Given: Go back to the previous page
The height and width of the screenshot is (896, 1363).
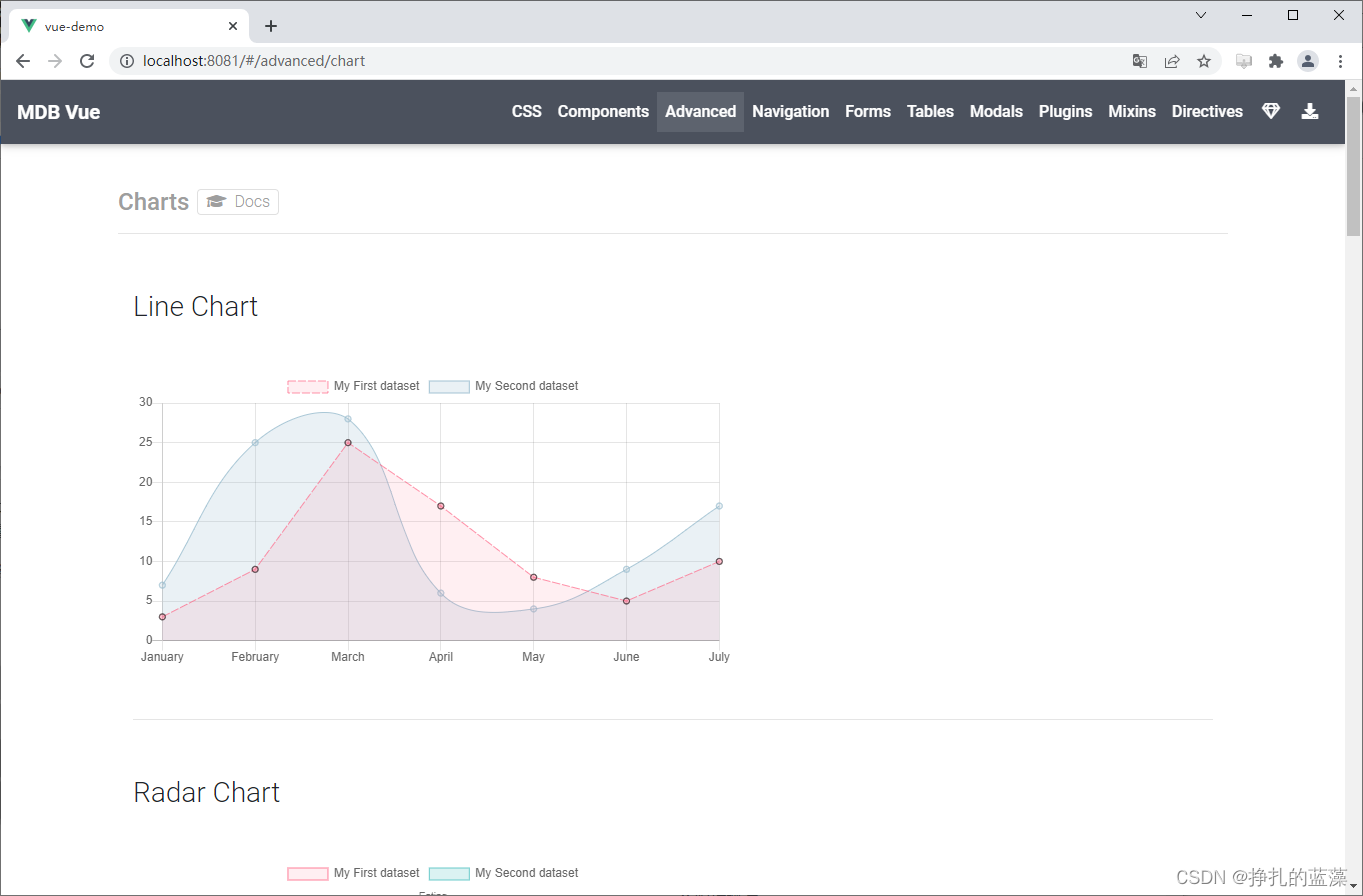Looking at the screenshot, I should click(x=23, y=61).
